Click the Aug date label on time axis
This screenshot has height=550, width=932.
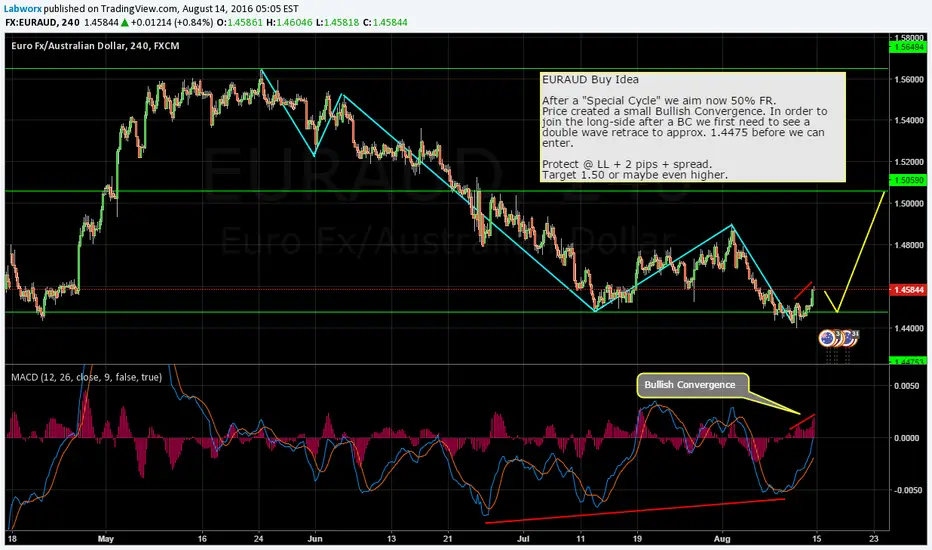(722, 539)
